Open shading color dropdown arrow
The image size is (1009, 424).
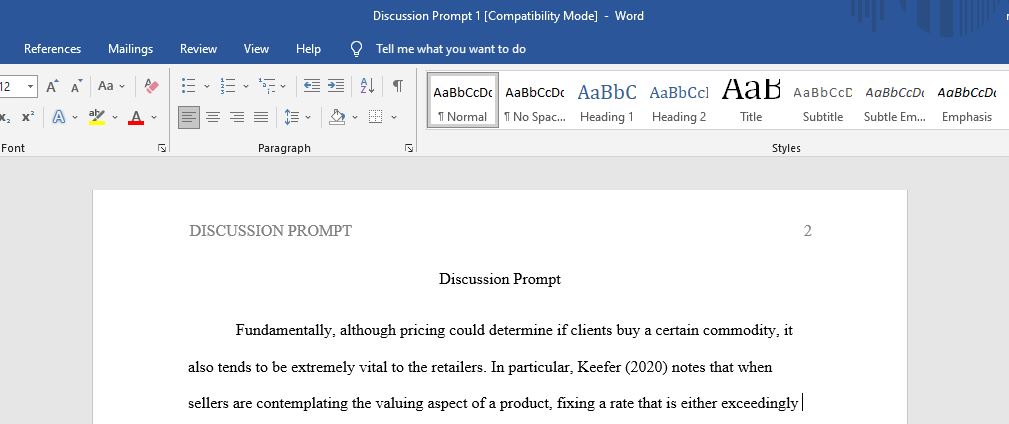(x=355, y=117)
